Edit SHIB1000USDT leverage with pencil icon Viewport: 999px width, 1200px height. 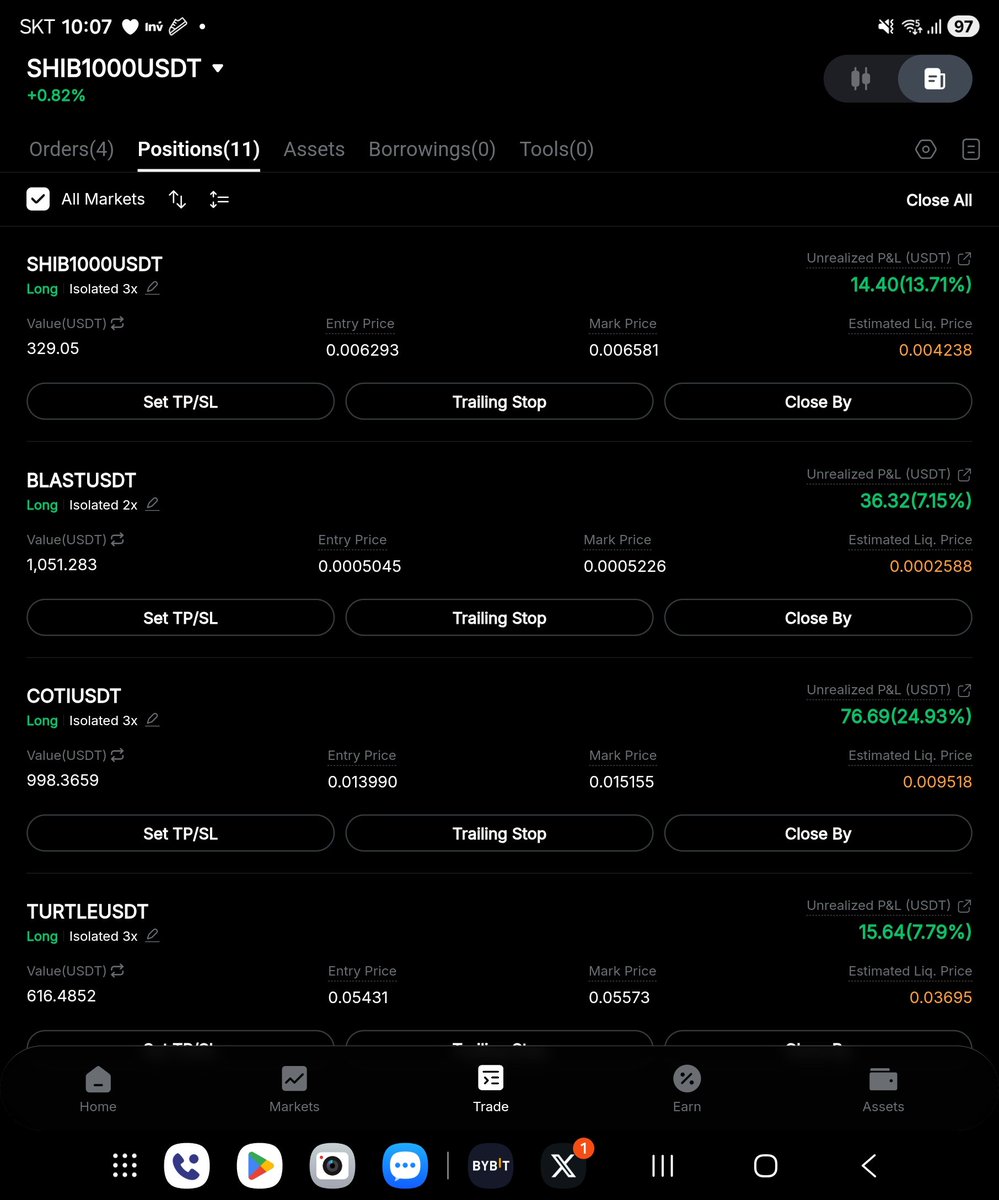[x=152, y=288]
